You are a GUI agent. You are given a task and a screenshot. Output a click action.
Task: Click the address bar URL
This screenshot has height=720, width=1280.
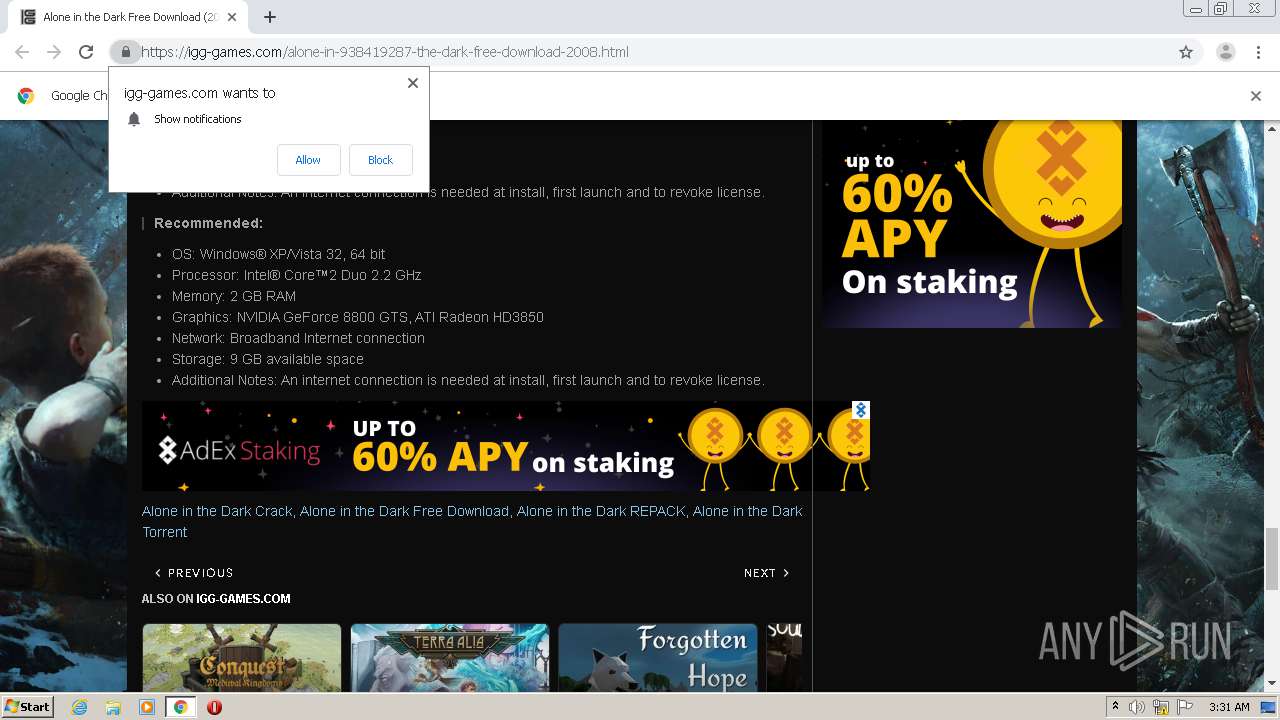[x=385, y=52]
